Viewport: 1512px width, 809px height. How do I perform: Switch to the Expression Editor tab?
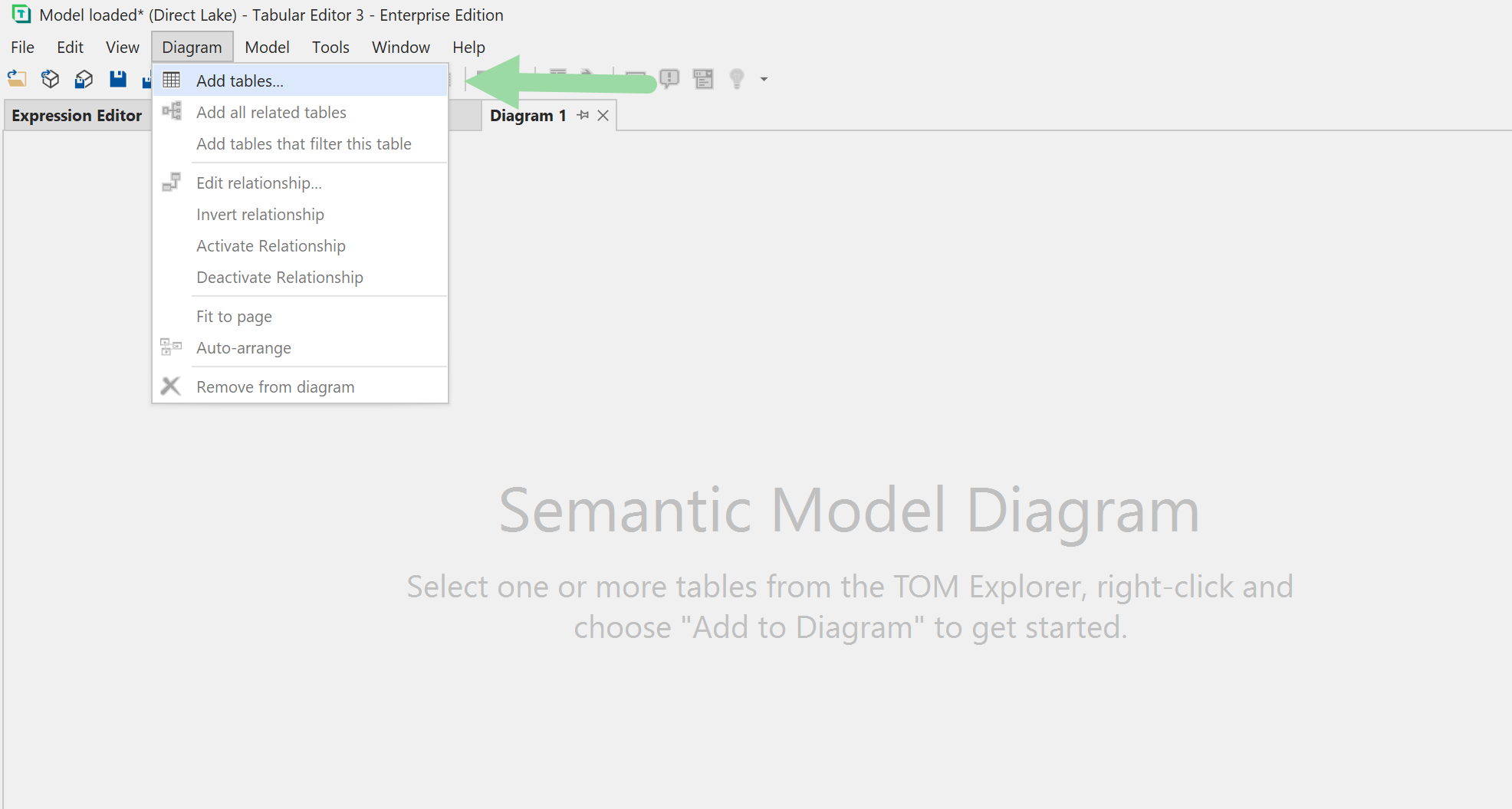point(76,115)
